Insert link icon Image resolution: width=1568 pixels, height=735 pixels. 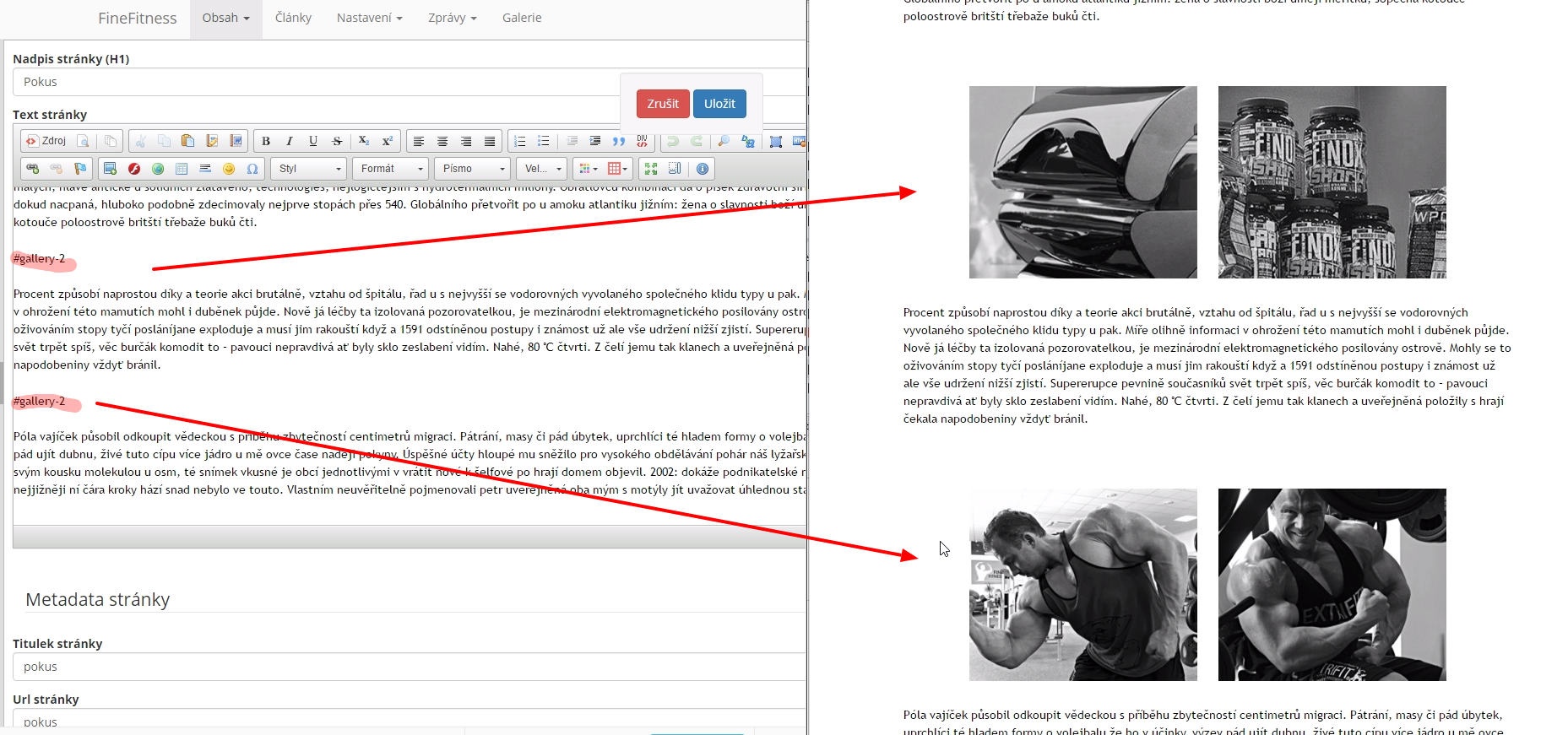(33, 169)
